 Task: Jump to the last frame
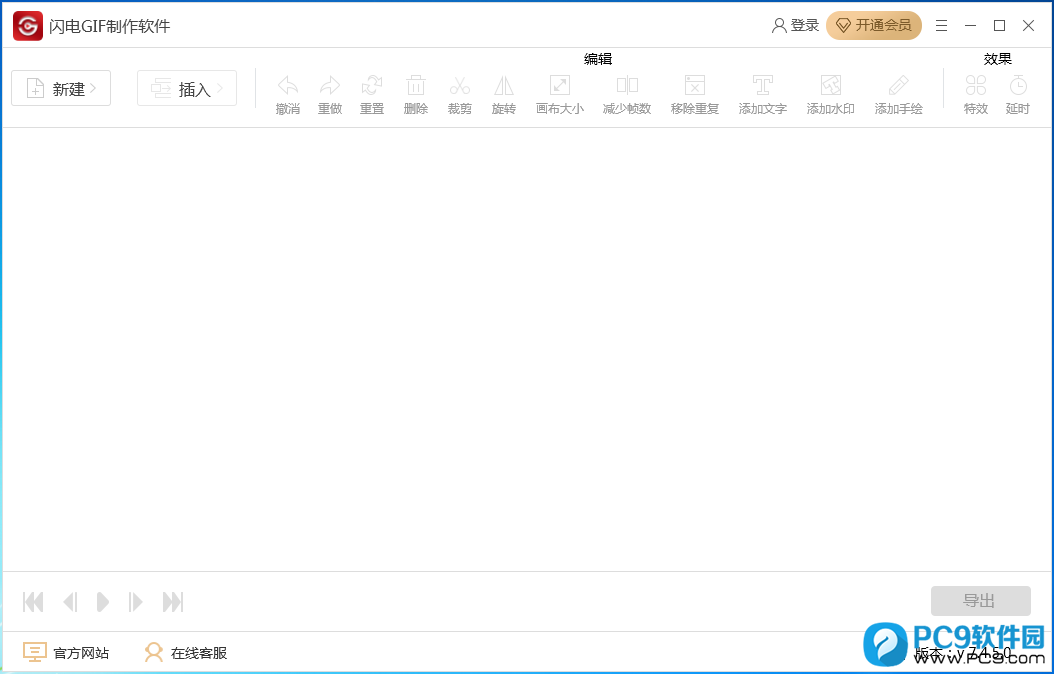click(x=173, y=601)
